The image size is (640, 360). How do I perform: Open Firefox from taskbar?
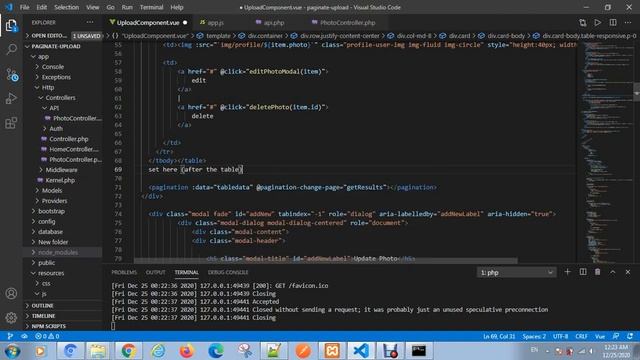(187, 351)
